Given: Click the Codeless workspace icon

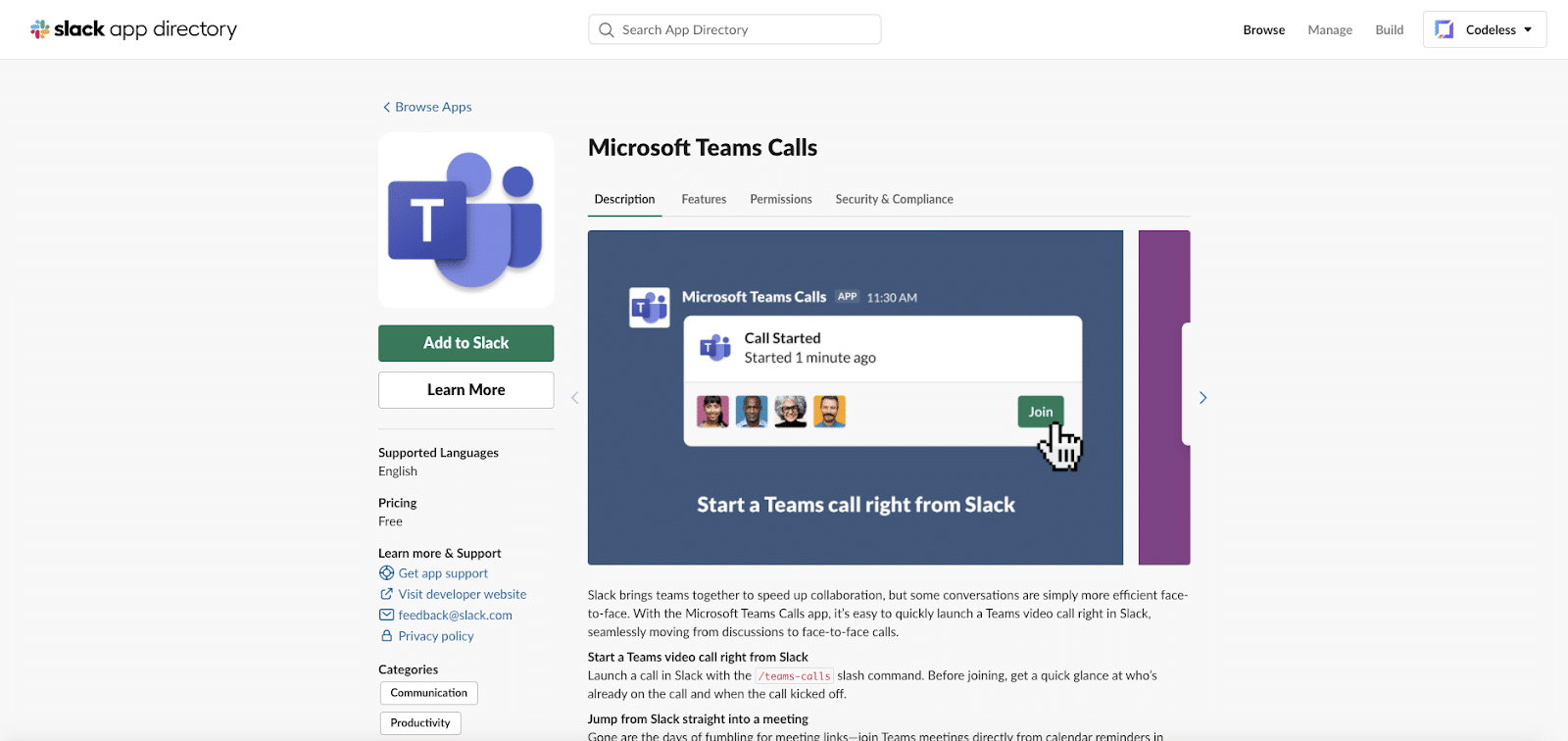Looking at the screenshot, I should click(x=1445, y=29).
